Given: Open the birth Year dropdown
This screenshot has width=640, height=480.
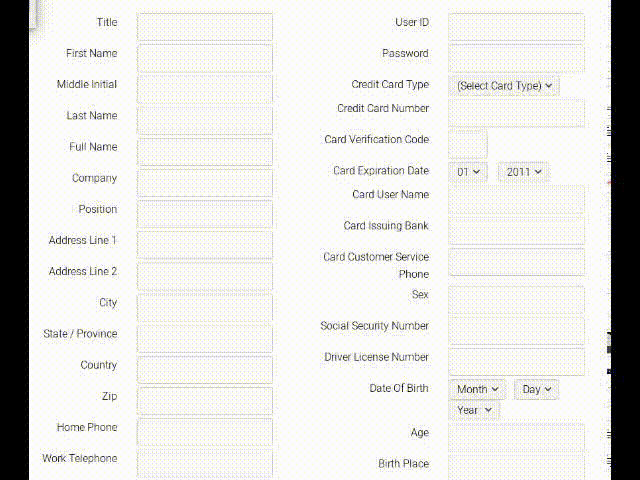Looking at the screenshot, I should (x=474, y=410).
